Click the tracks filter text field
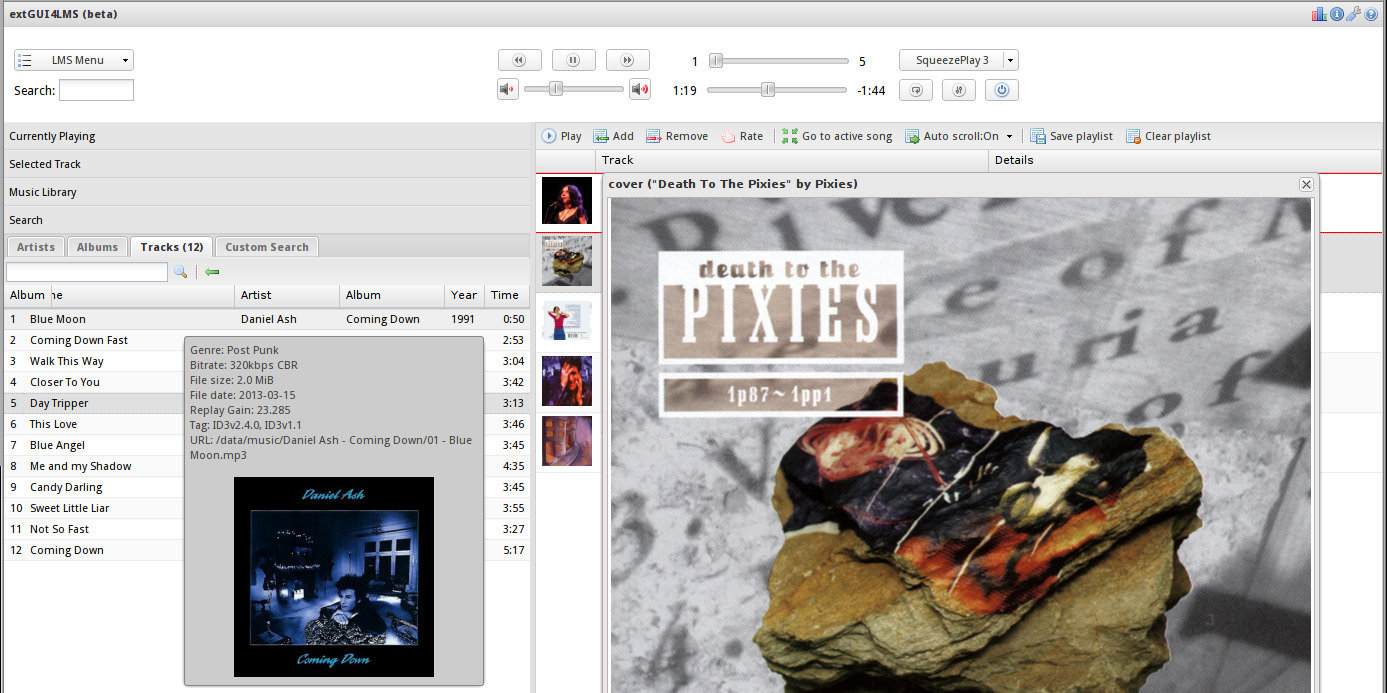 click(x=87, y=272)
